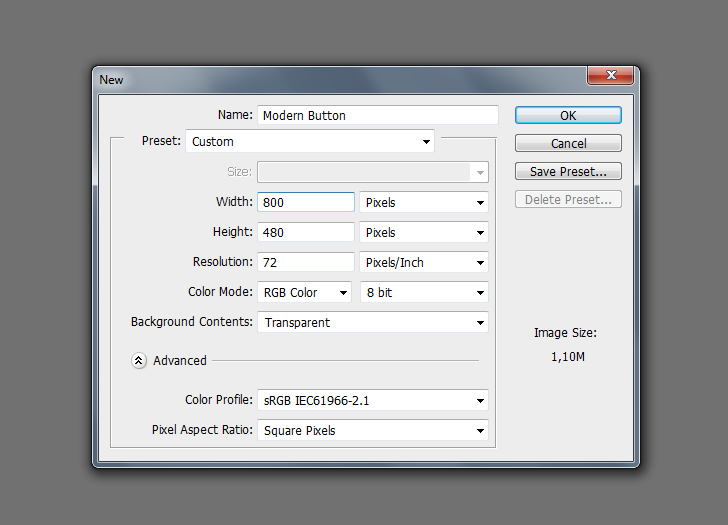Open the Color Profile sRGB dropdown

[372, 401]
